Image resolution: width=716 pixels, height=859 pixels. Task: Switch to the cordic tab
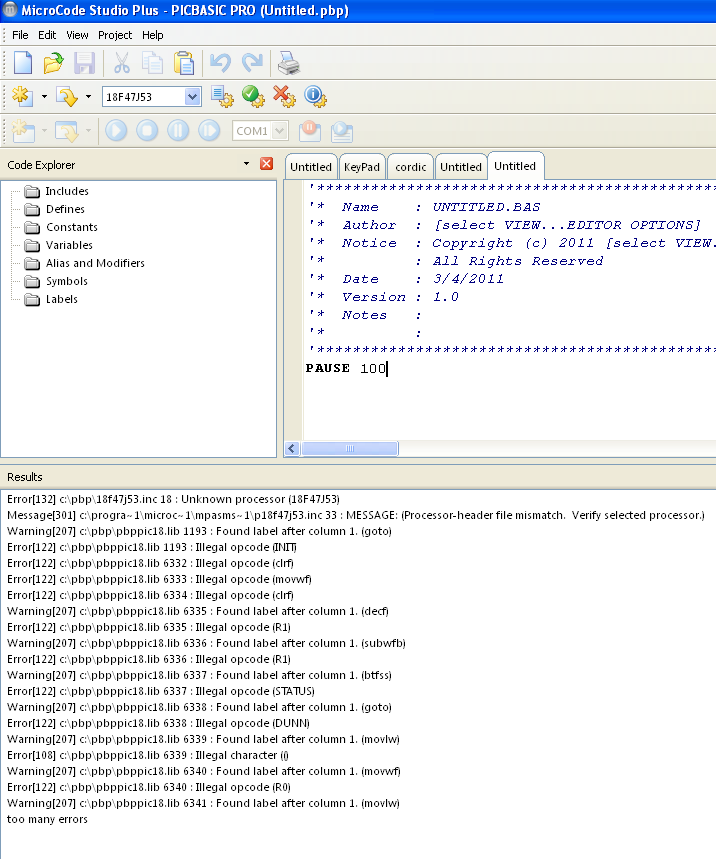410,167
